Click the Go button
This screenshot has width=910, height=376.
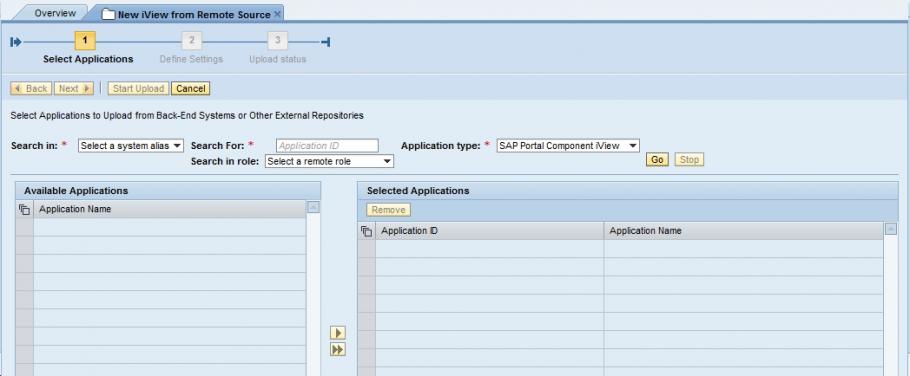657,160
